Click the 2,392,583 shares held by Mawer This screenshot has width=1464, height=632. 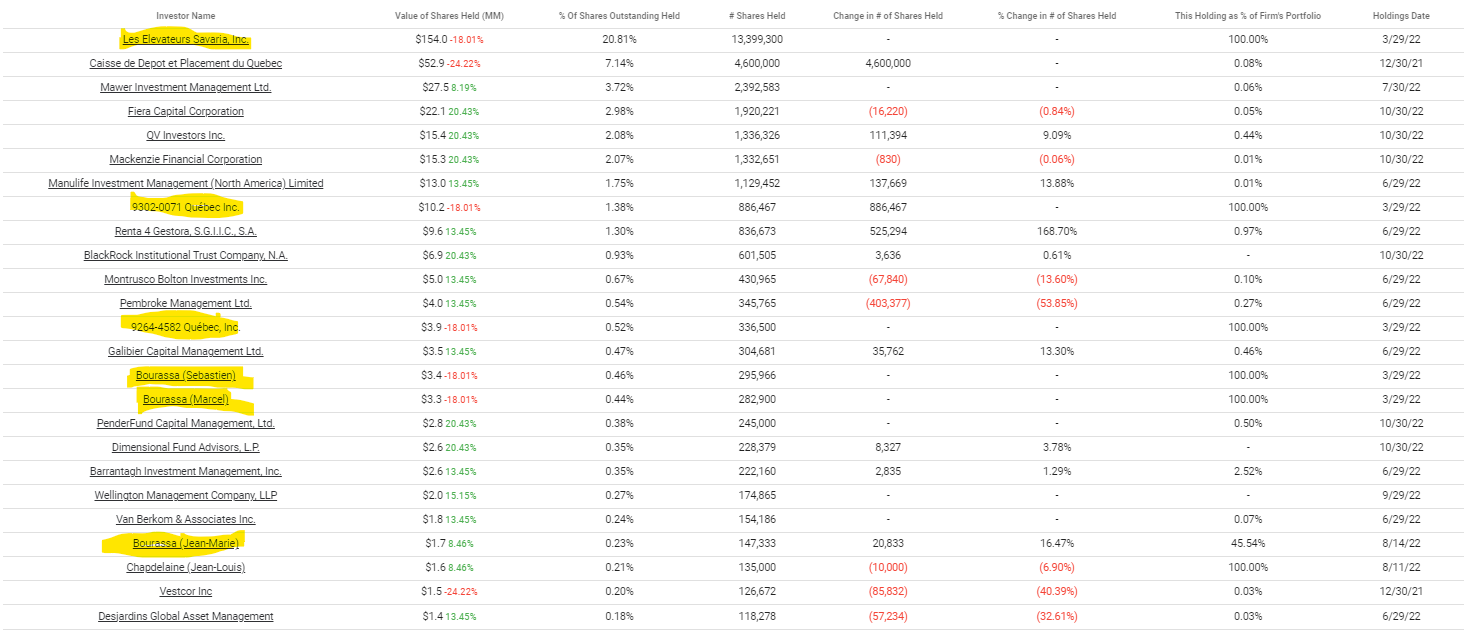757,87
